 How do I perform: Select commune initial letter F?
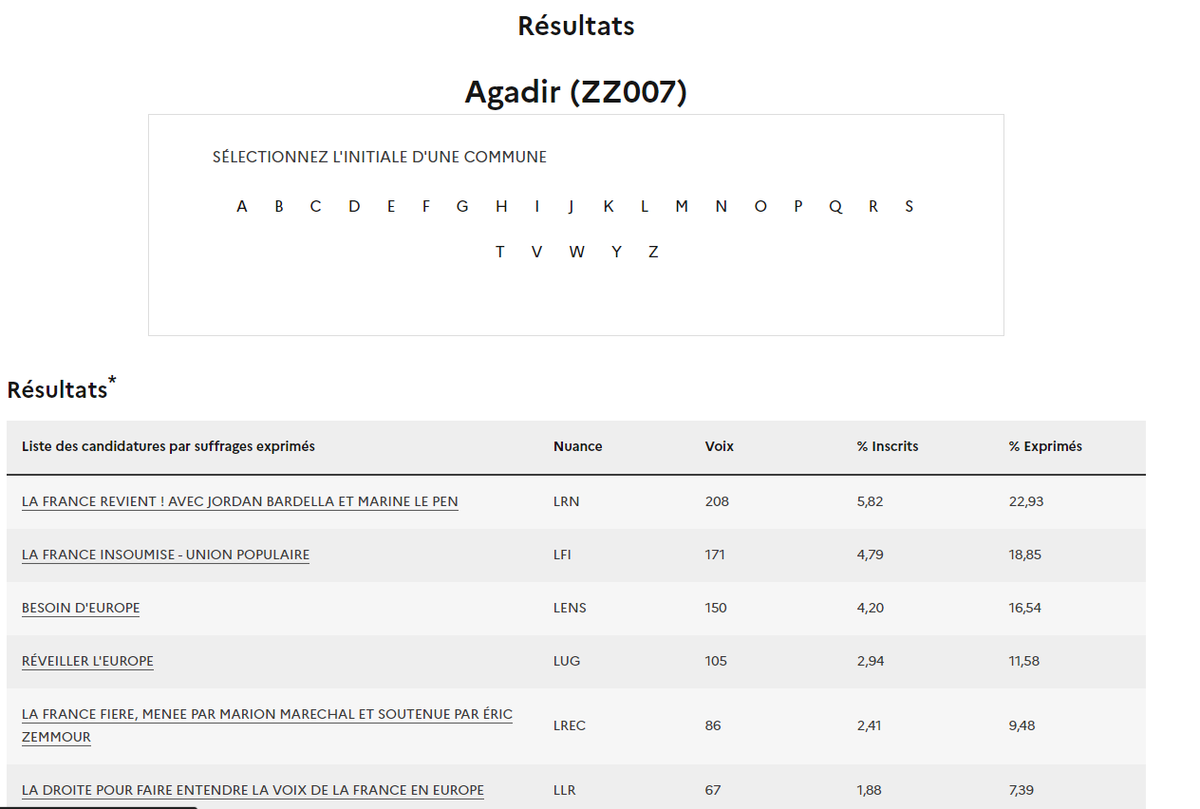(x=426, y=207)
